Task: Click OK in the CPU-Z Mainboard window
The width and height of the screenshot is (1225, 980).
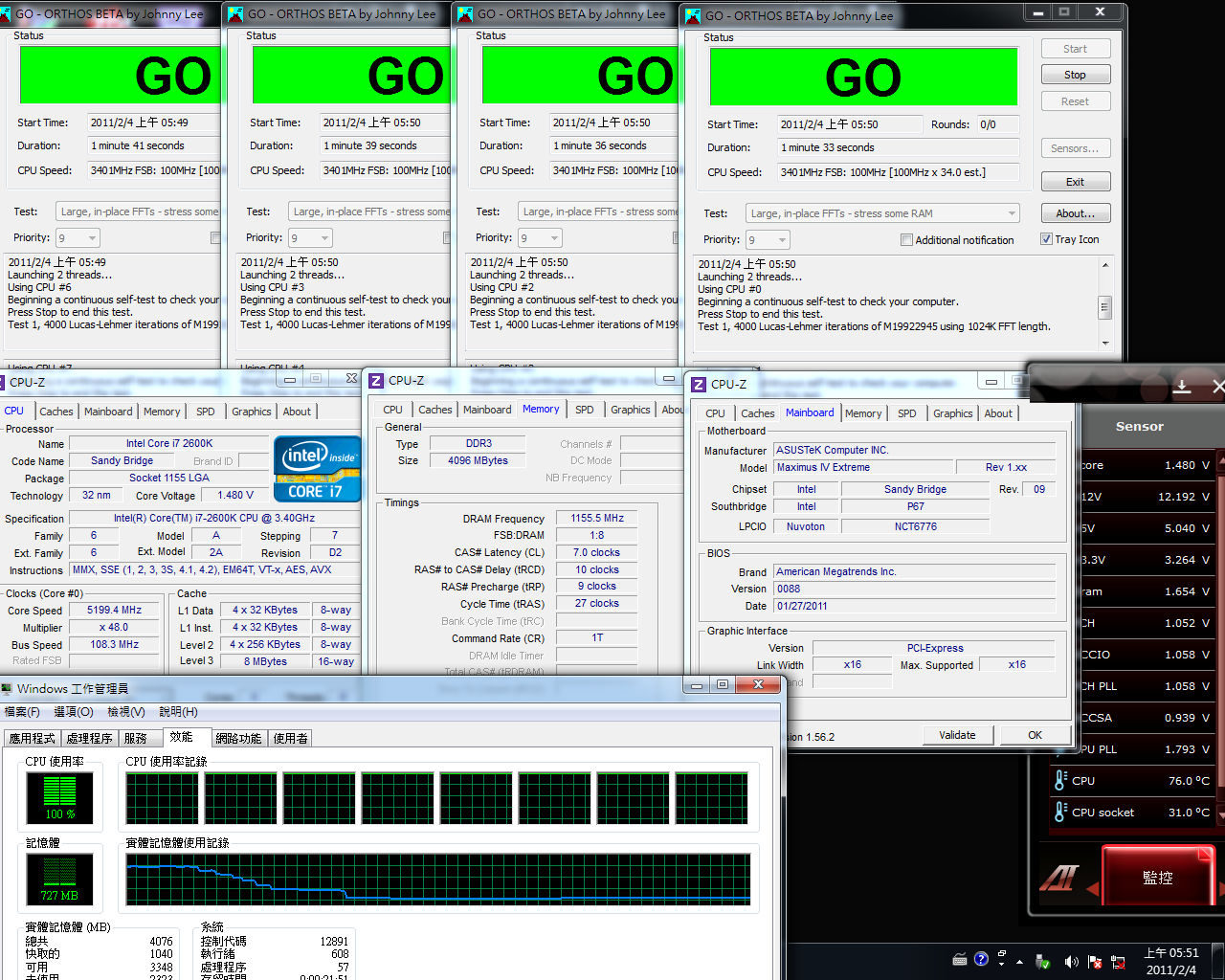Action: [x=1035, y=735]
